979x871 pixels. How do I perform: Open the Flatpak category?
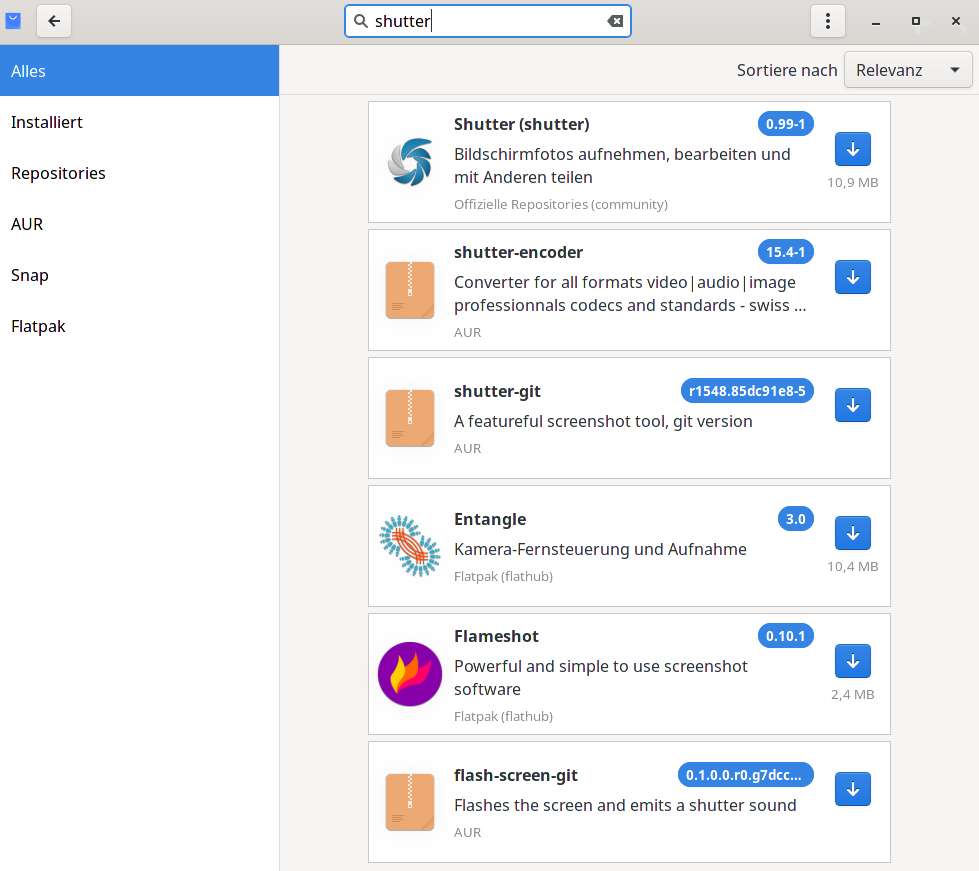pos(38,326)
